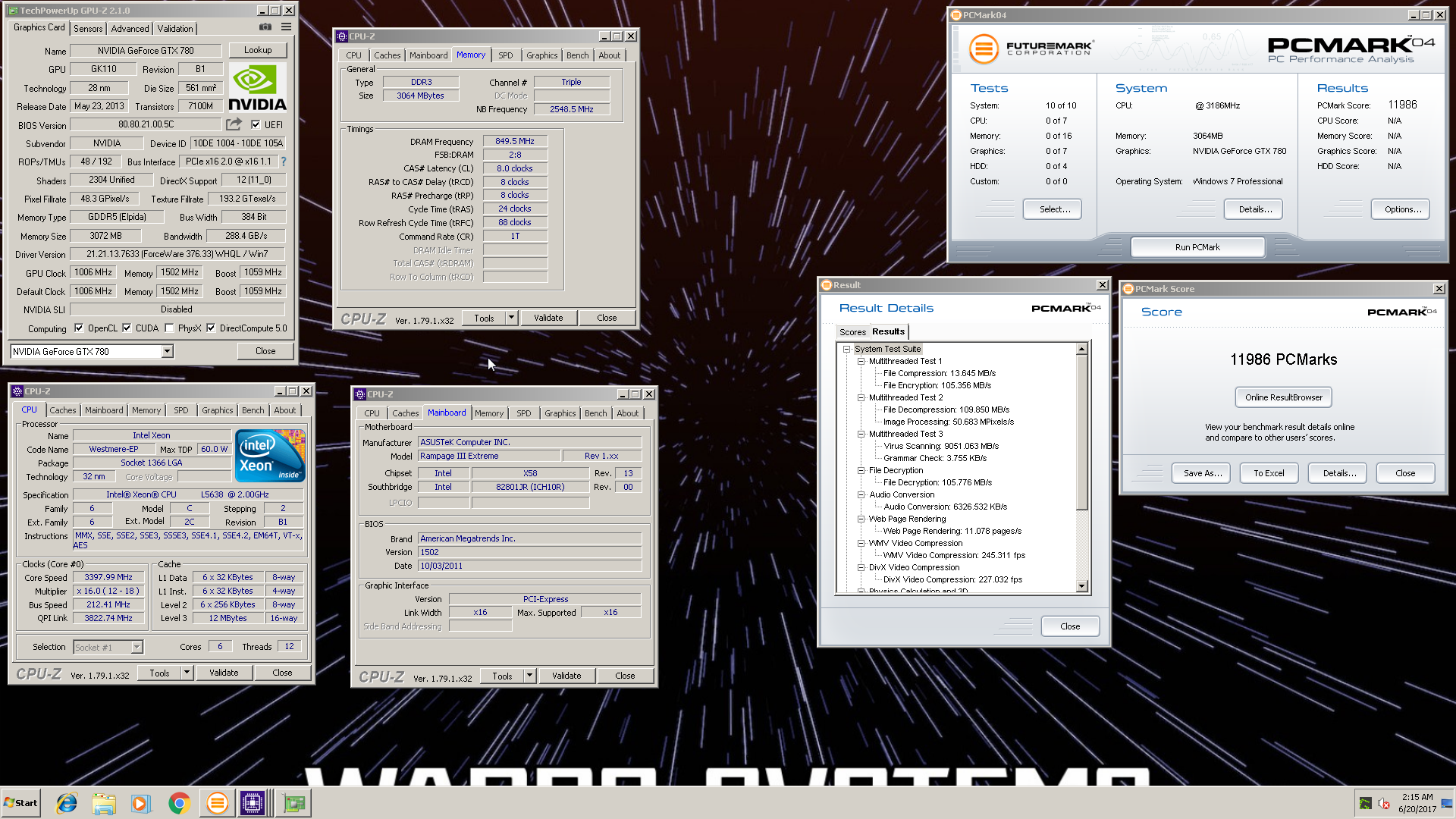The width and height of the screenshot is (1456, 819).
Task: Open the Socket #1 selection dropdown
Action: tap(136, 647)
